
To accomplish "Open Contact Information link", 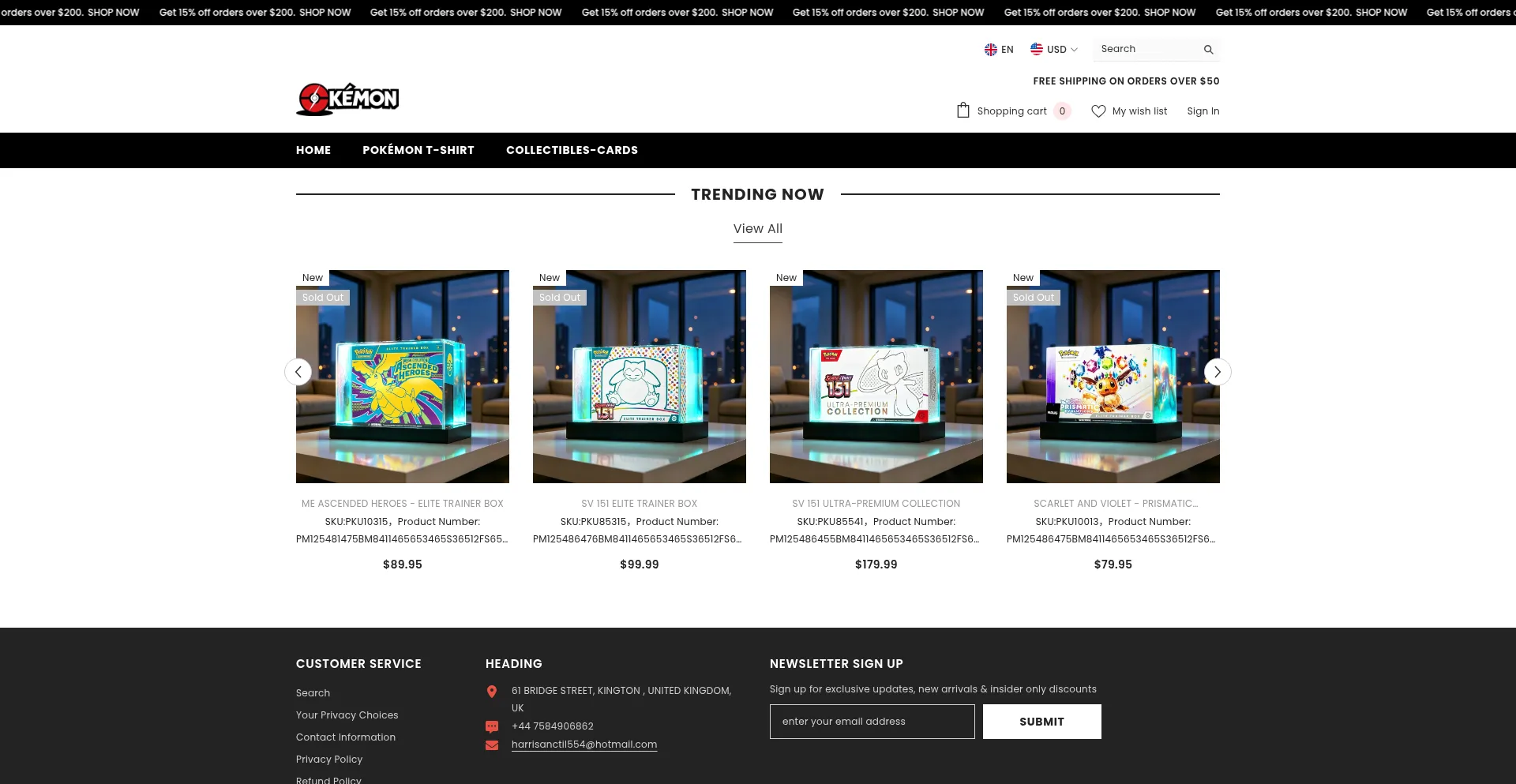I will (346, 737).
